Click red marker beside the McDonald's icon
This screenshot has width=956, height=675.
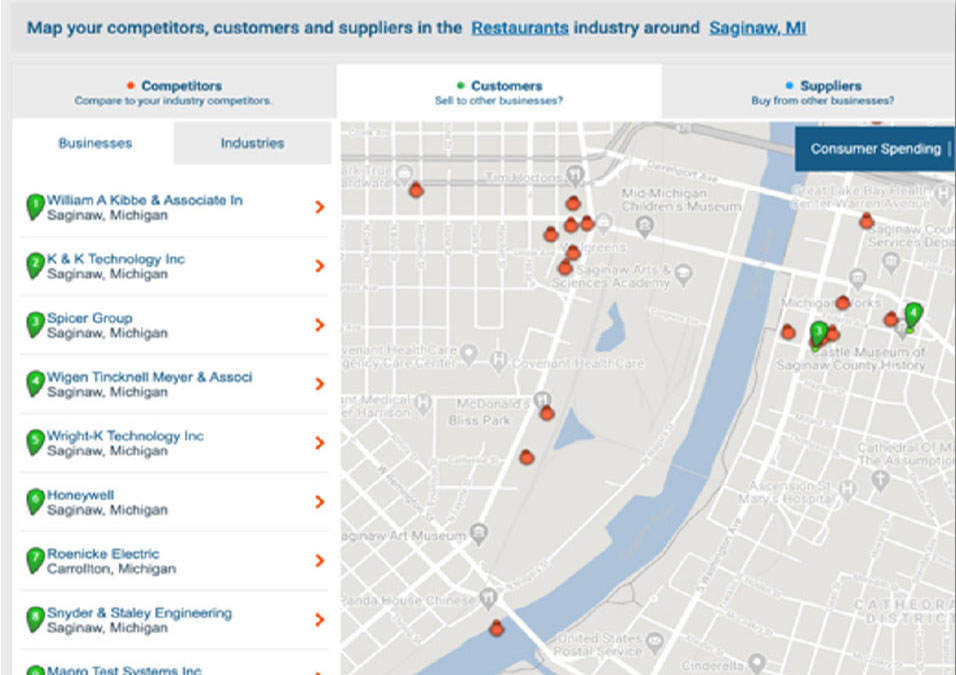(547, 413)
